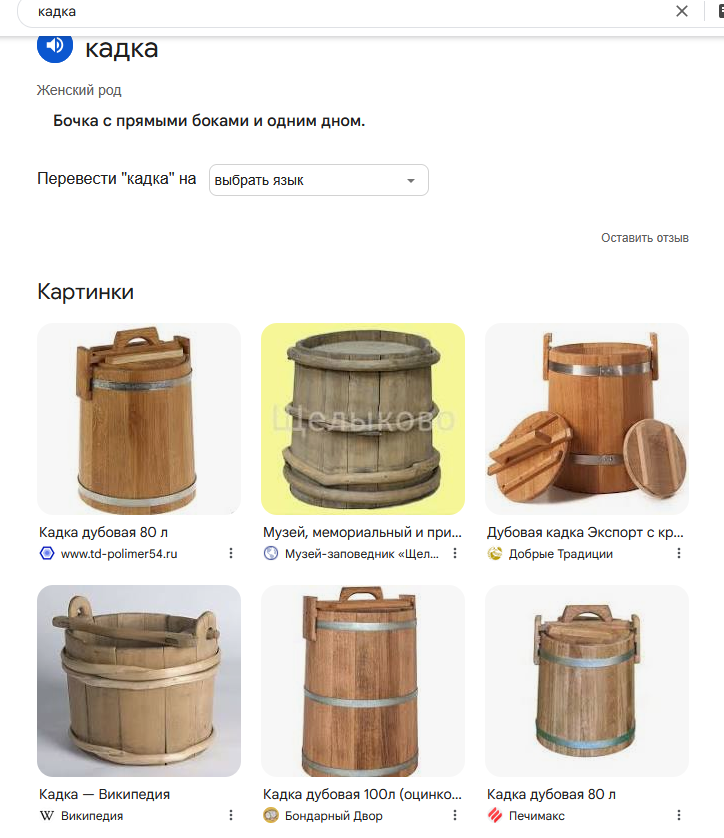
Task: Open more options for Печимакс result
Action: point(679,815)
